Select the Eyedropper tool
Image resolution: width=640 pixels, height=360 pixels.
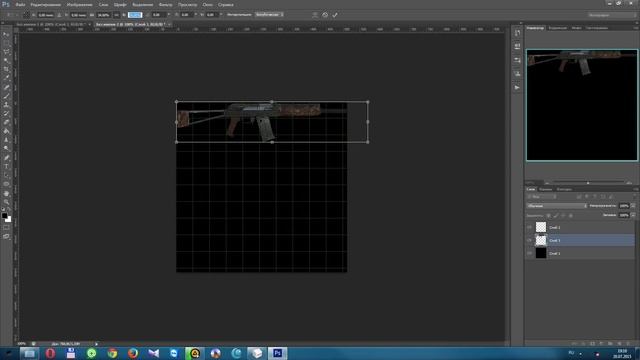6,78
